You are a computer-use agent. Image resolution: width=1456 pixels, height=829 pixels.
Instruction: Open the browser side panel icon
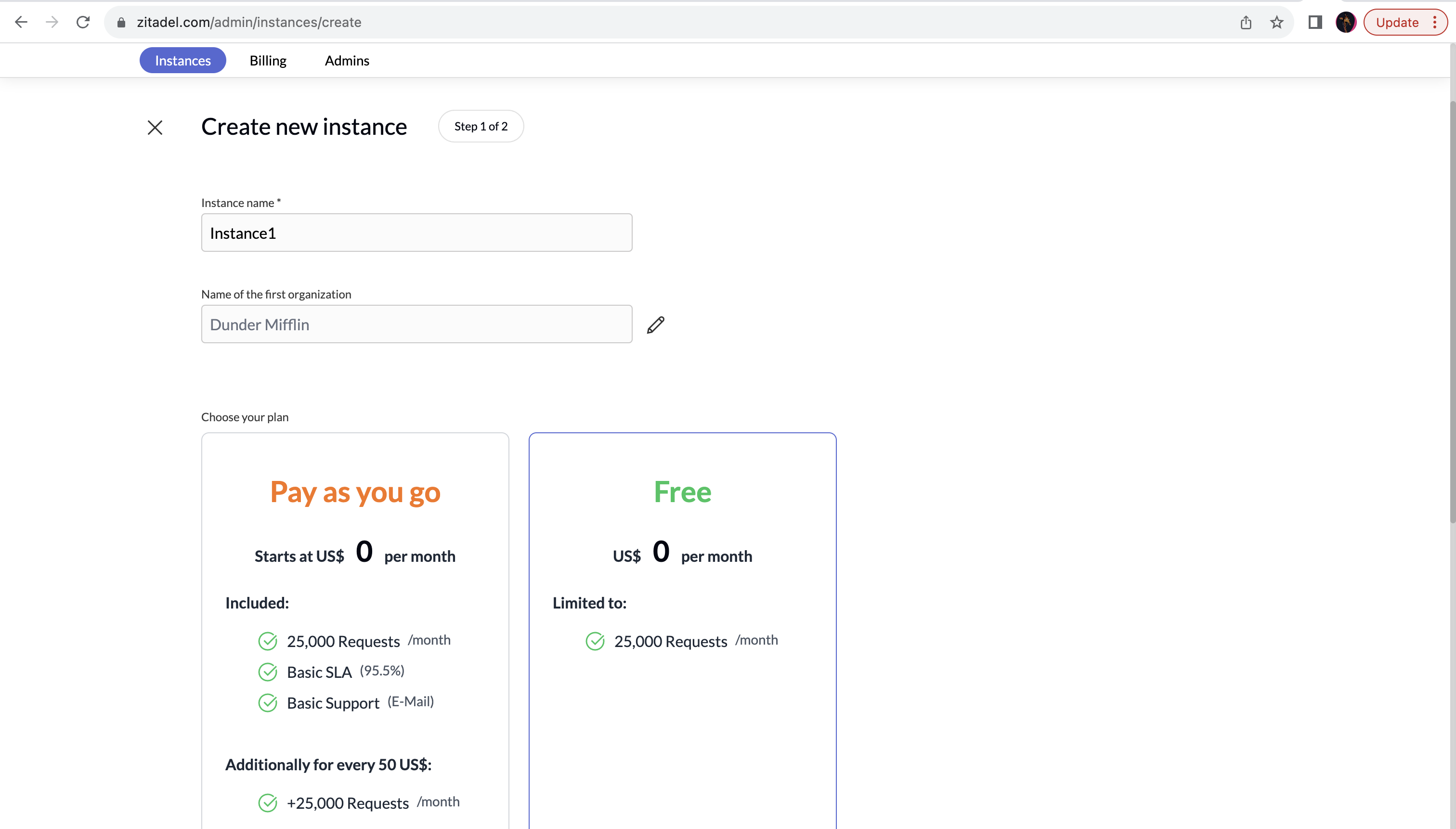[x=1315, y=22]
